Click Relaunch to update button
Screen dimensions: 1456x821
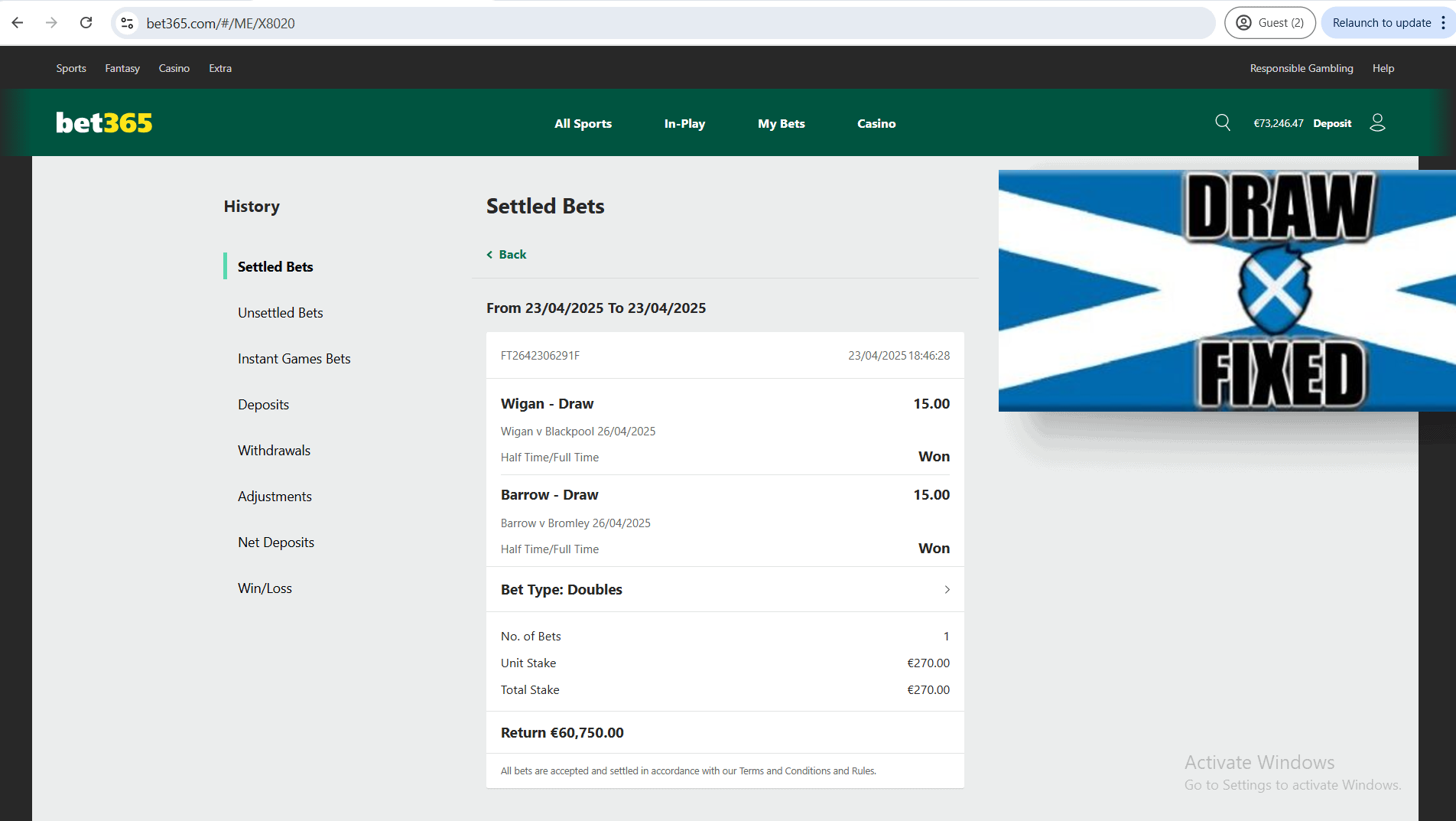[x=1381, y=23]
